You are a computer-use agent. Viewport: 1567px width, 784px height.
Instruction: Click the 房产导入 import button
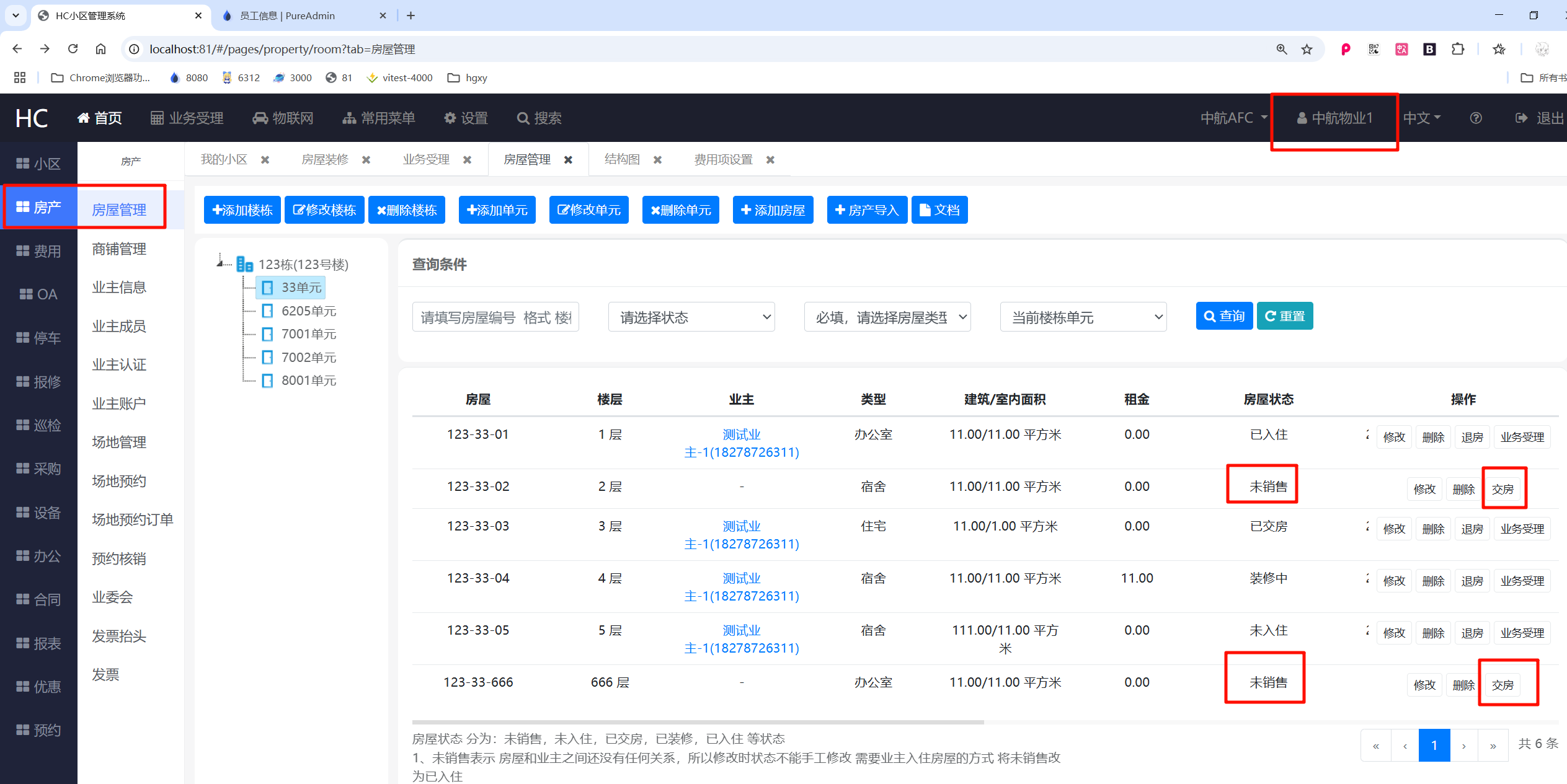pos(867,210)
